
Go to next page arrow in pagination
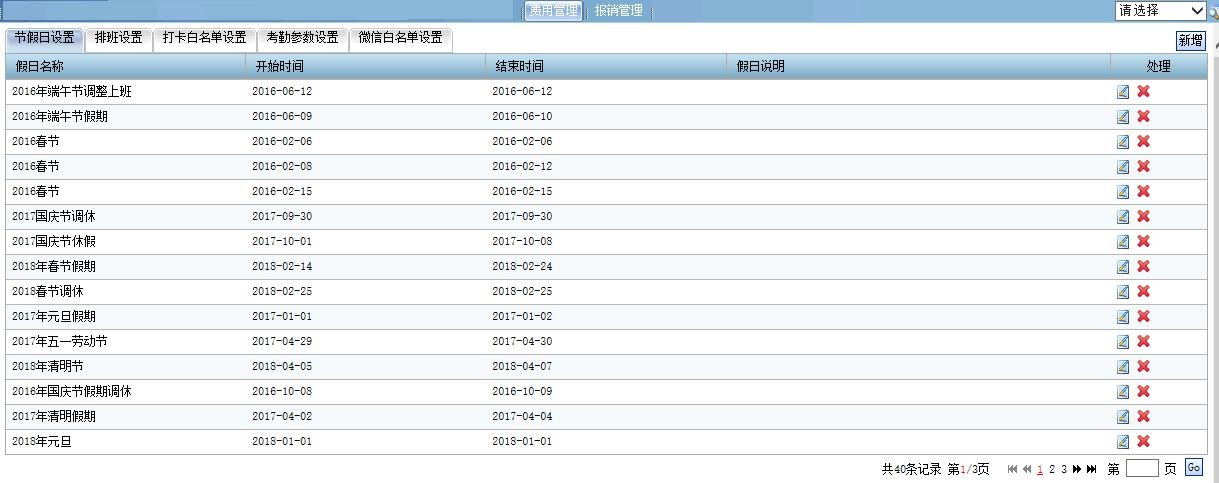point(1077,469)
